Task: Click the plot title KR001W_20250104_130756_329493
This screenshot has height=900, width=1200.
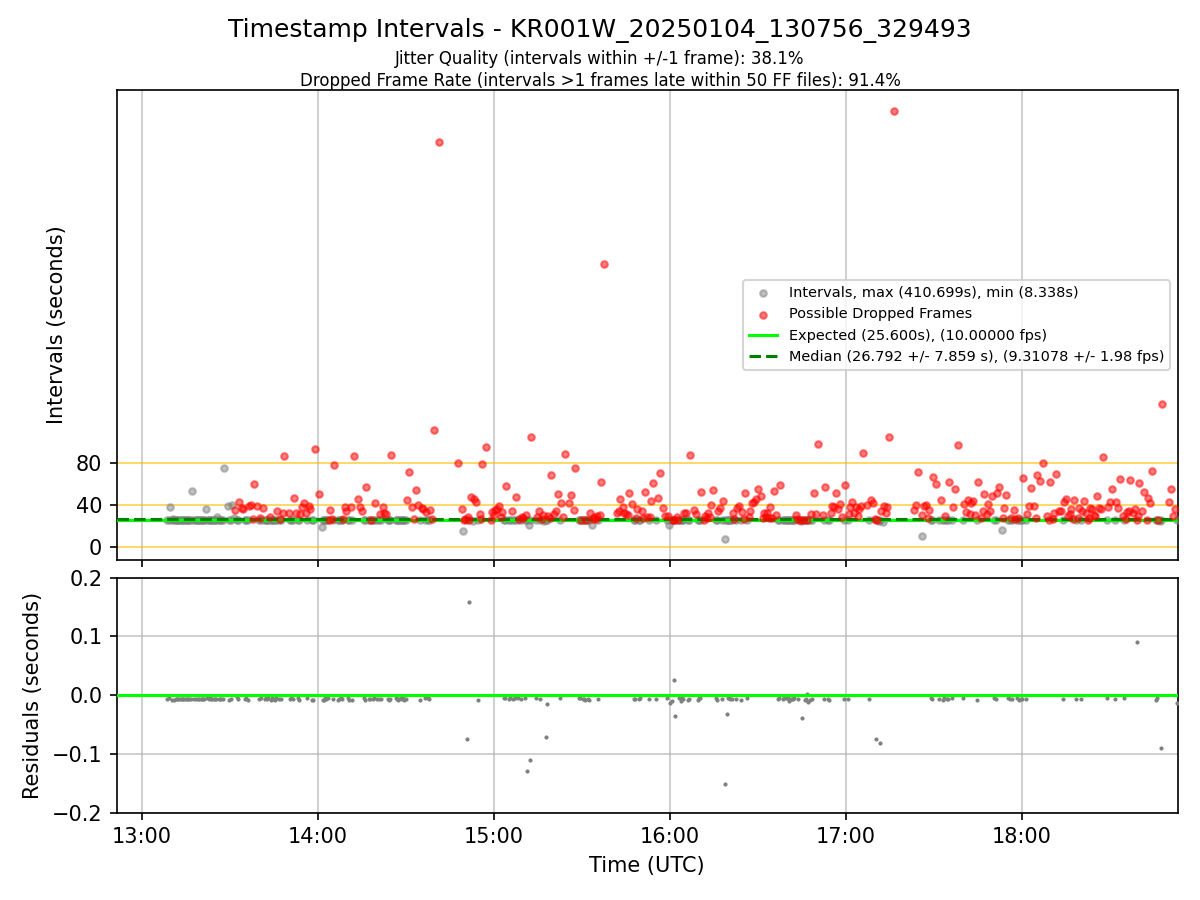Action: coord(600,29)
